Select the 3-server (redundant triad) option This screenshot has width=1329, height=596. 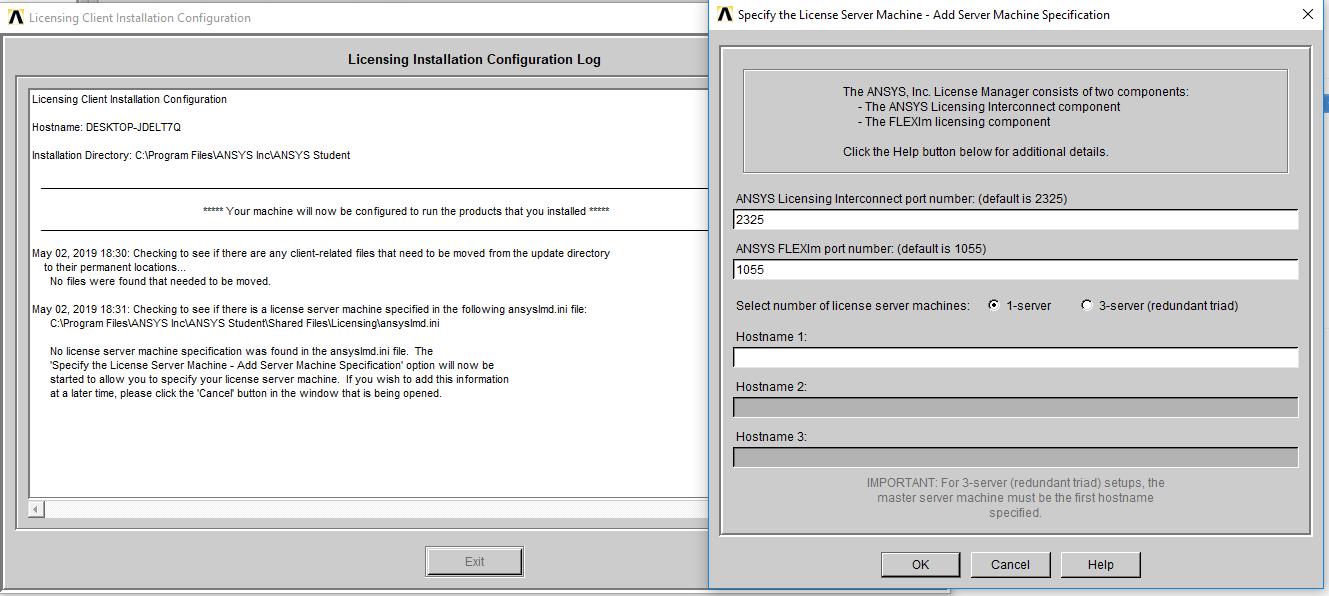tap(1087, 305)
